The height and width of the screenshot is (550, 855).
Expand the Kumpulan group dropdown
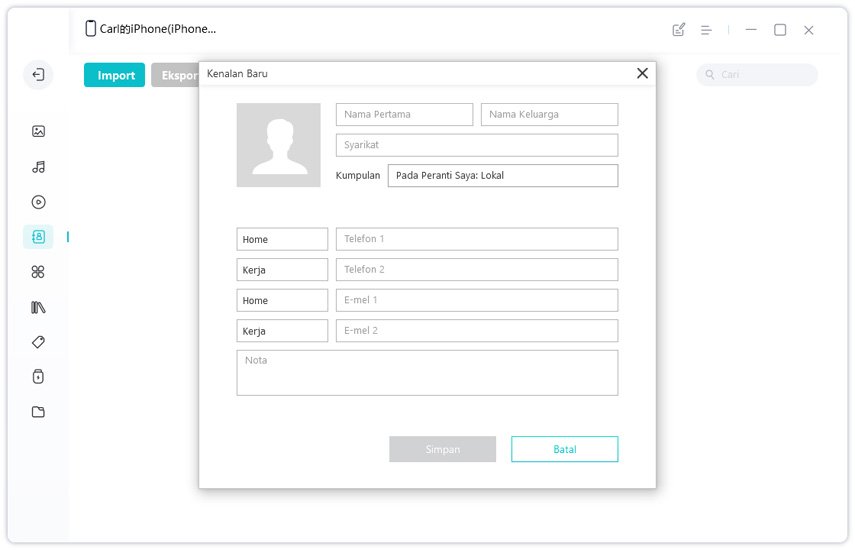(x=502, y=175)
